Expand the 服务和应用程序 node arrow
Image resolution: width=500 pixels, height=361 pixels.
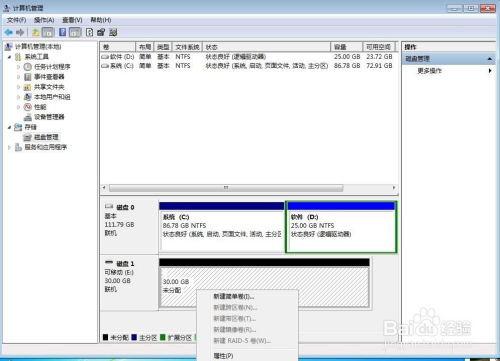click(x=10, y=147)
